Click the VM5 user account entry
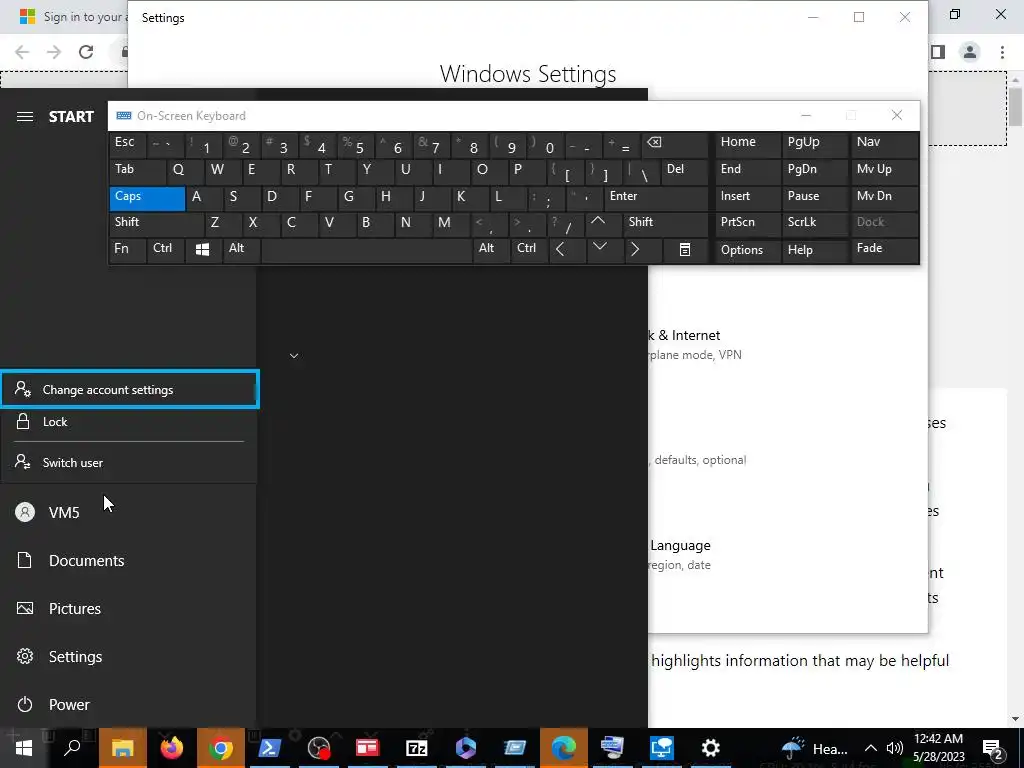The width and height of the screenshot is (1024, 768). click(x=128, y=512)
